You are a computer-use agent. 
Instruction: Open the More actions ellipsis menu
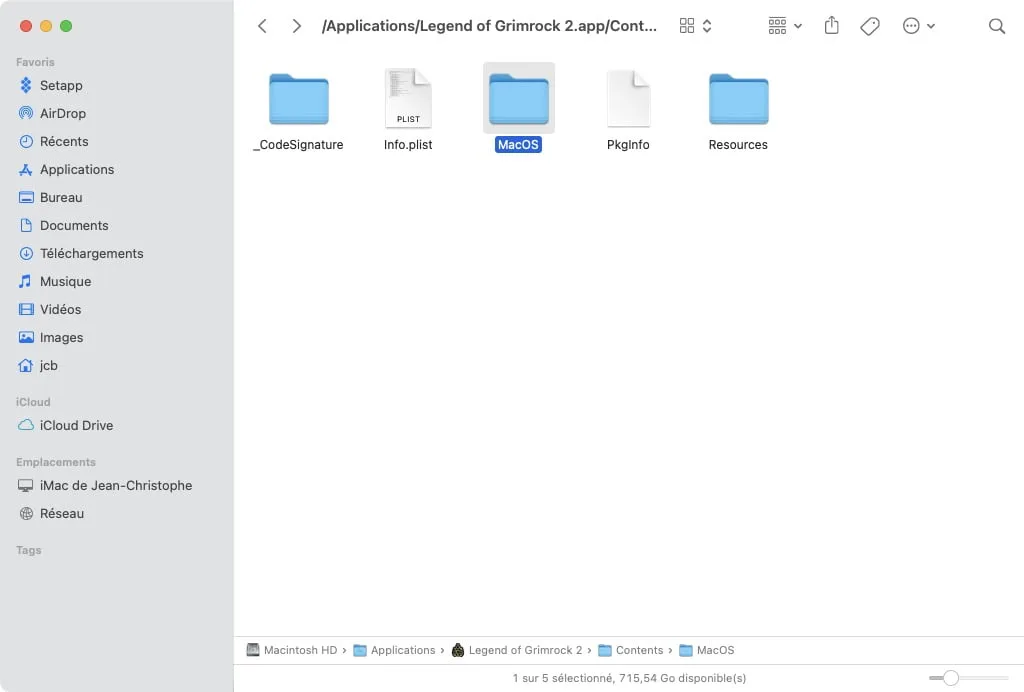click(919, 26)
